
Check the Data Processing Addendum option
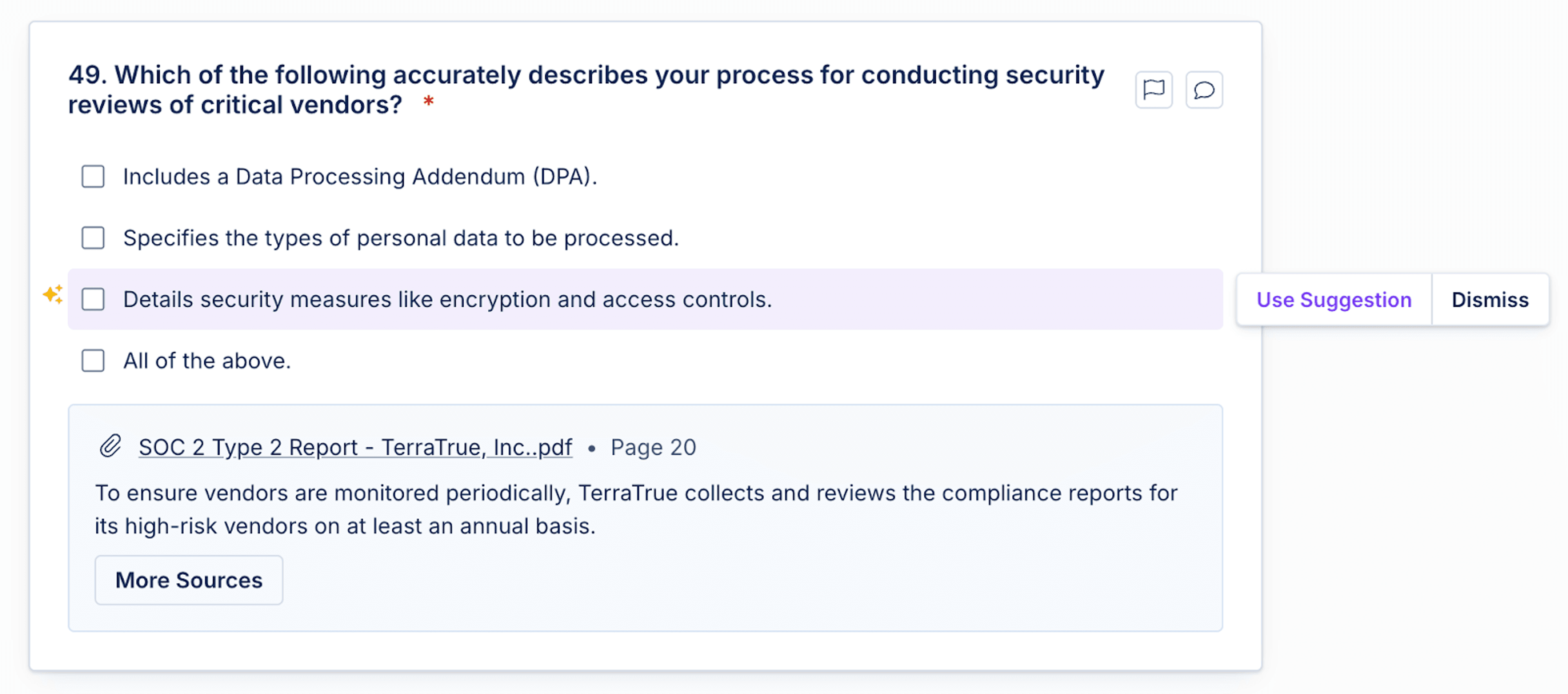coord(93,176)
